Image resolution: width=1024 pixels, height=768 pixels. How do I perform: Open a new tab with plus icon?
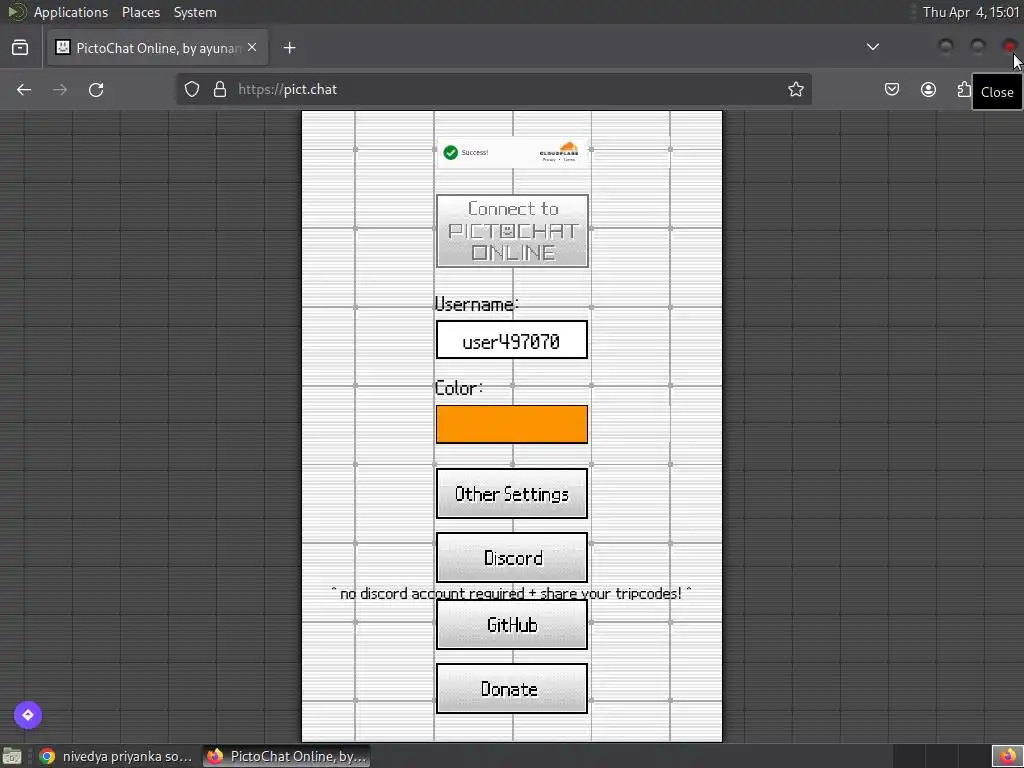(289, 48)
